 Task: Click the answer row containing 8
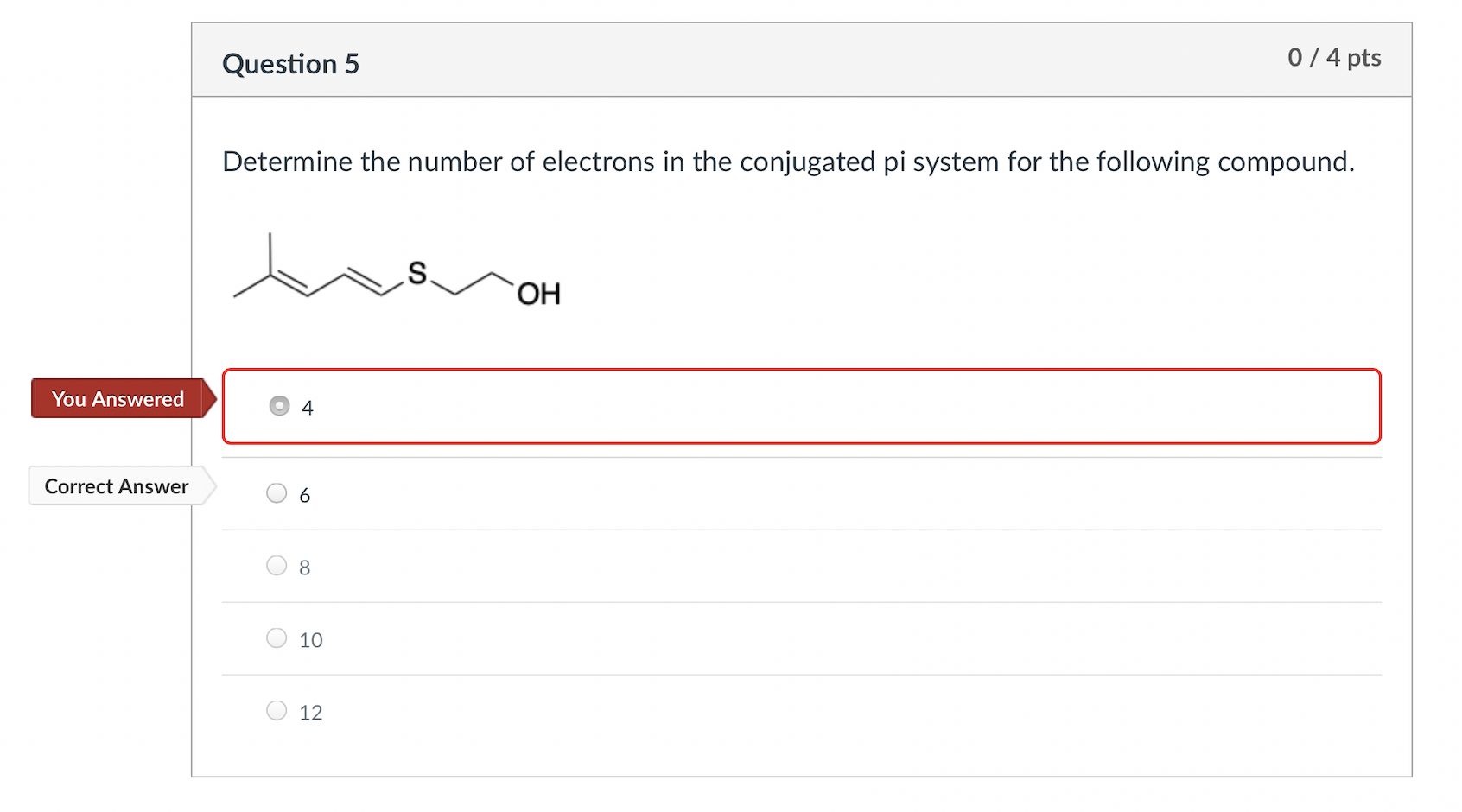[x=778, y=566]
